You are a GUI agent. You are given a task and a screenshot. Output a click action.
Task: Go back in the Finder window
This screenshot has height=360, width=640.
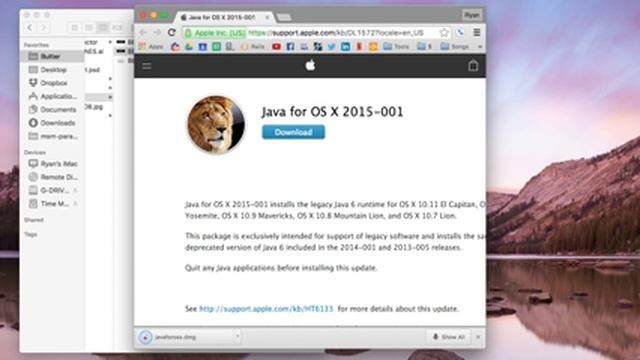coord(30,27)
